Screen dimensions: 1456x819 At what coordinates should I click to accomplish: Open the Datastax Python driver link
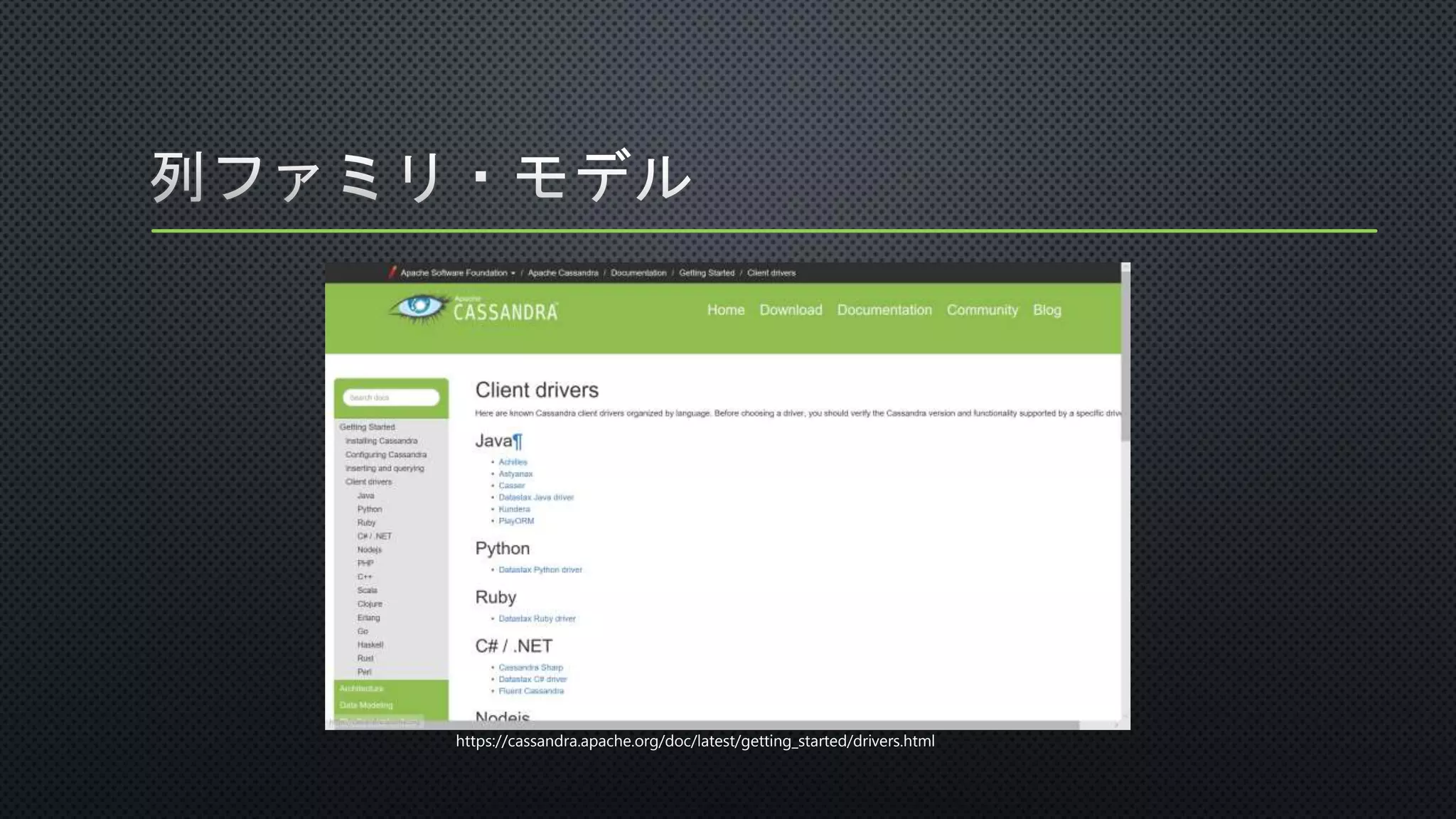(540, 570)
